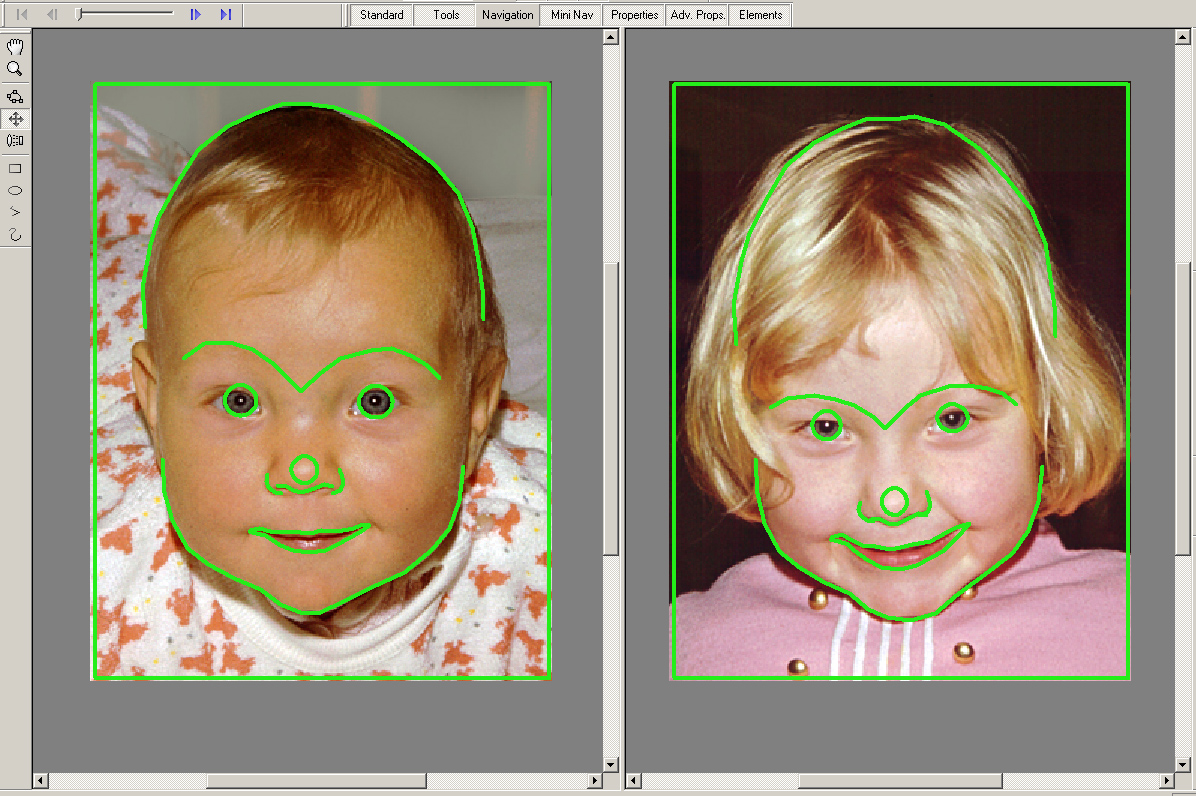Open the Properties tab
Image resolution: width=1196 pixels, height=796 pixels.
point(635,14)
